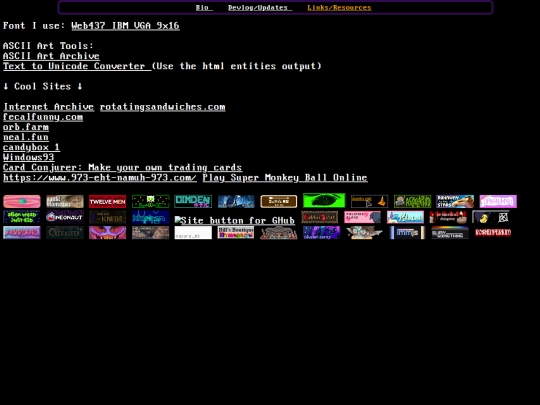
Task: Click the pink heart character site button
Action: (x=362, y=217)
